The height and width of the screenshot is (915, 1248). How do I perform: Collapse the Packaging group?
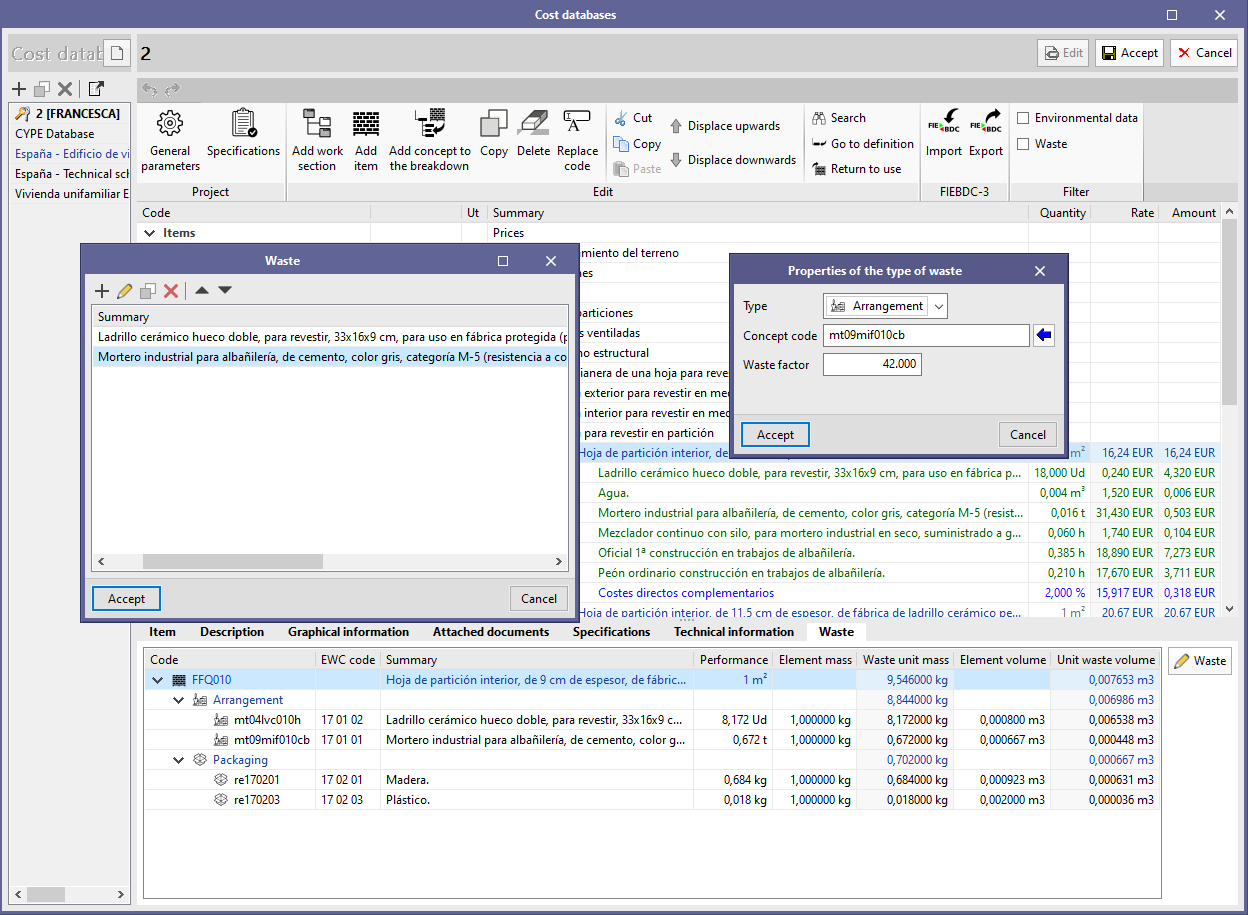(x=178, y=760)
